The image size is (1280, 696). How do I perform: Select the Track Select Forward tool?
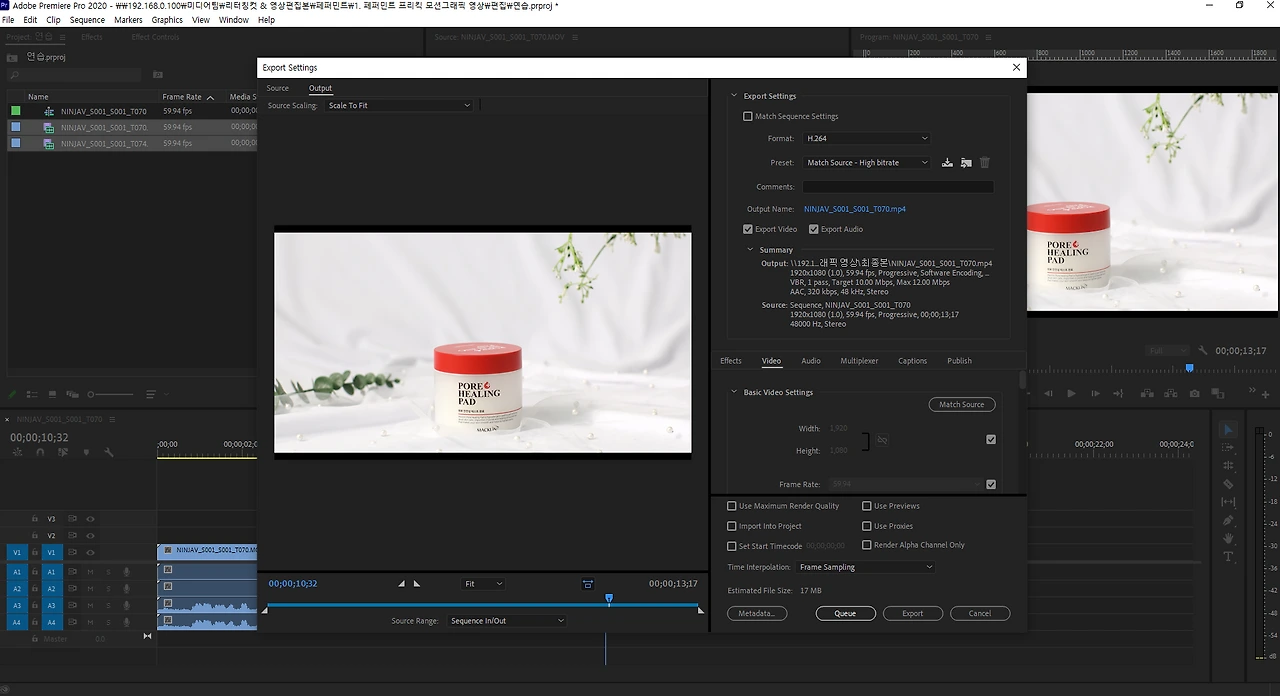pyautogui.click(x=1229, y=448)
